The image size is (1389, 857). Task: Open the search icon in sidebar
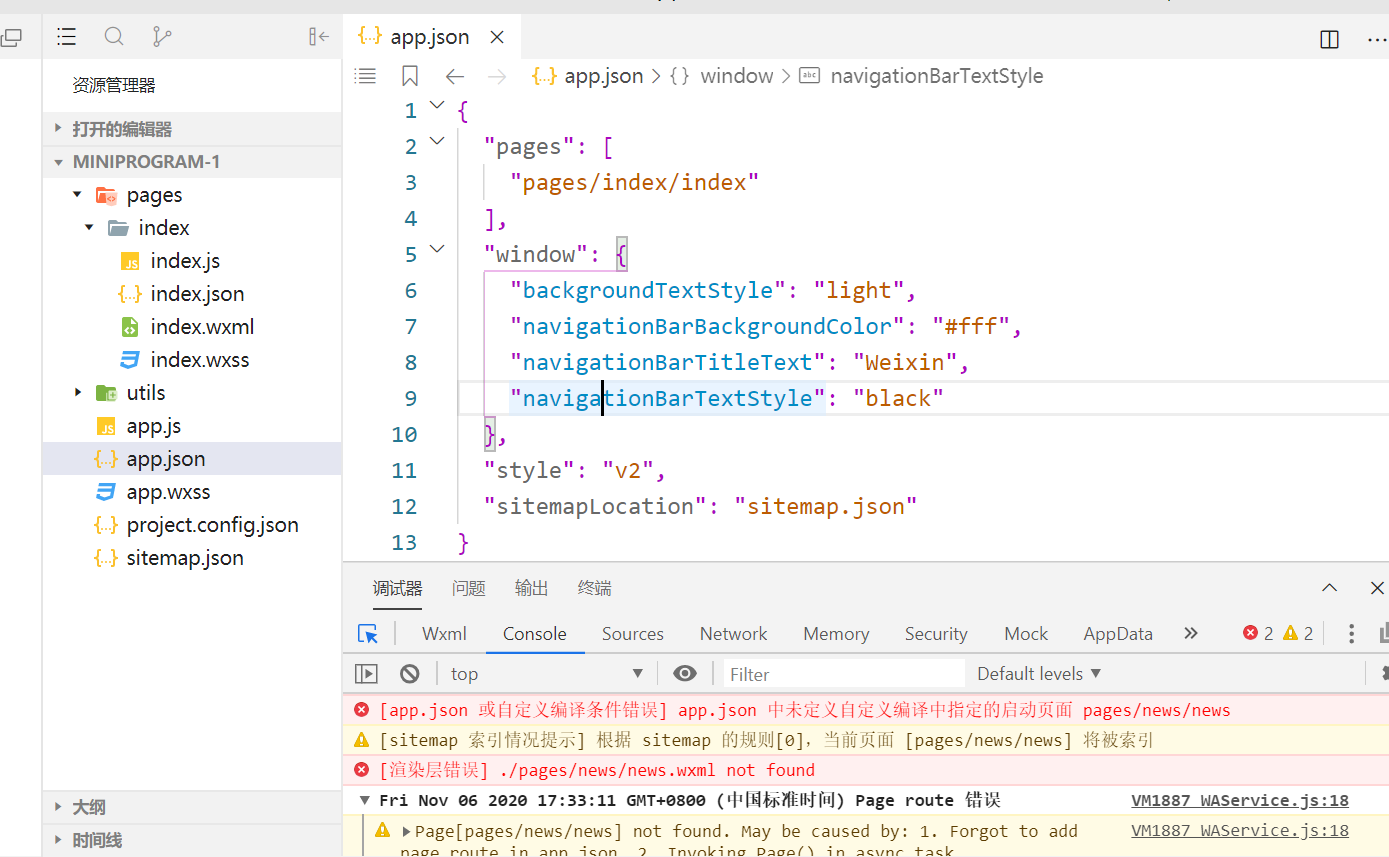[x=114, y=37]
